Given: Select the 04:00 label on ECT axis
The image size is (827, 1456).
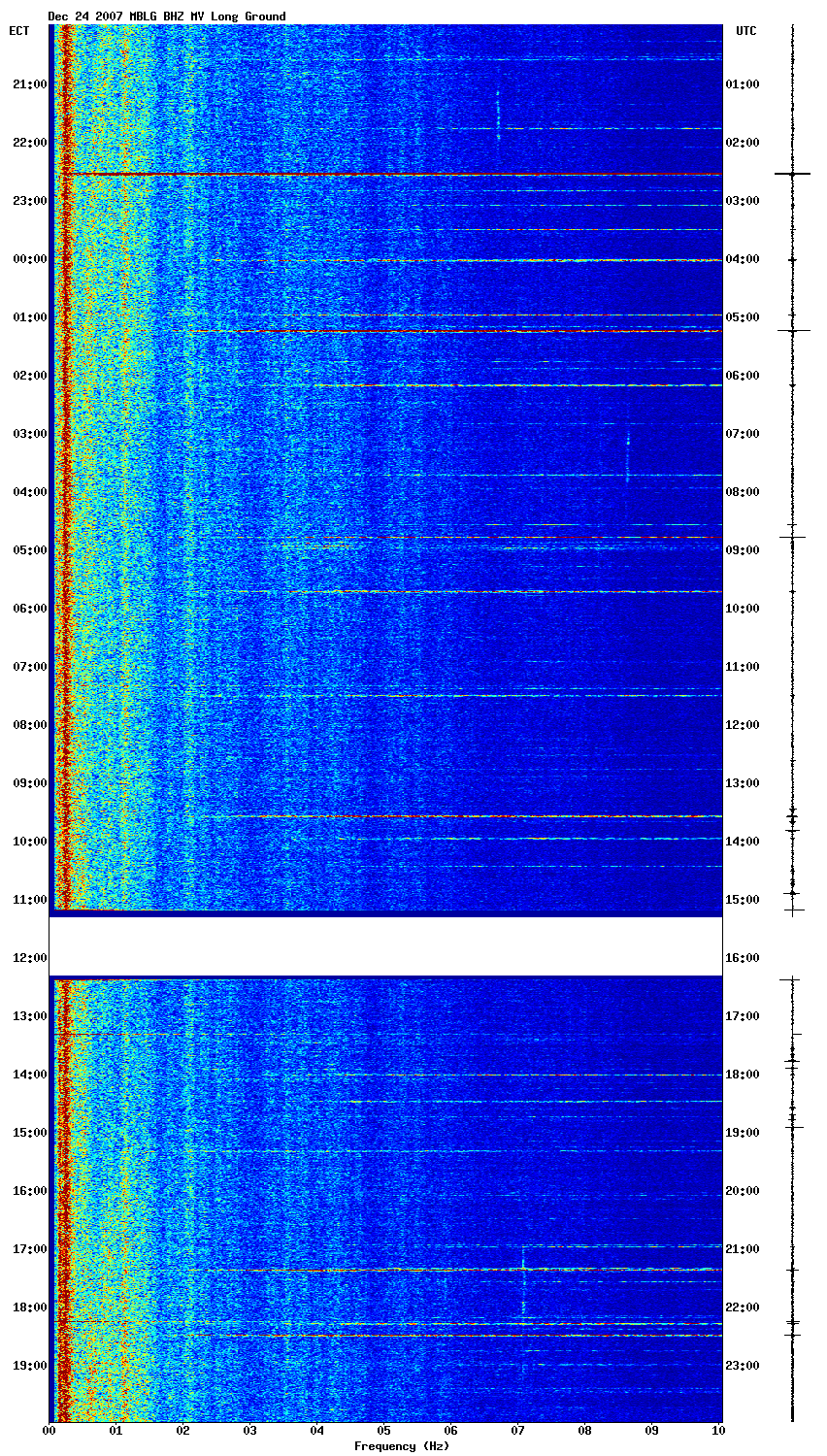Looking at the screenshot, I should 30,492.
